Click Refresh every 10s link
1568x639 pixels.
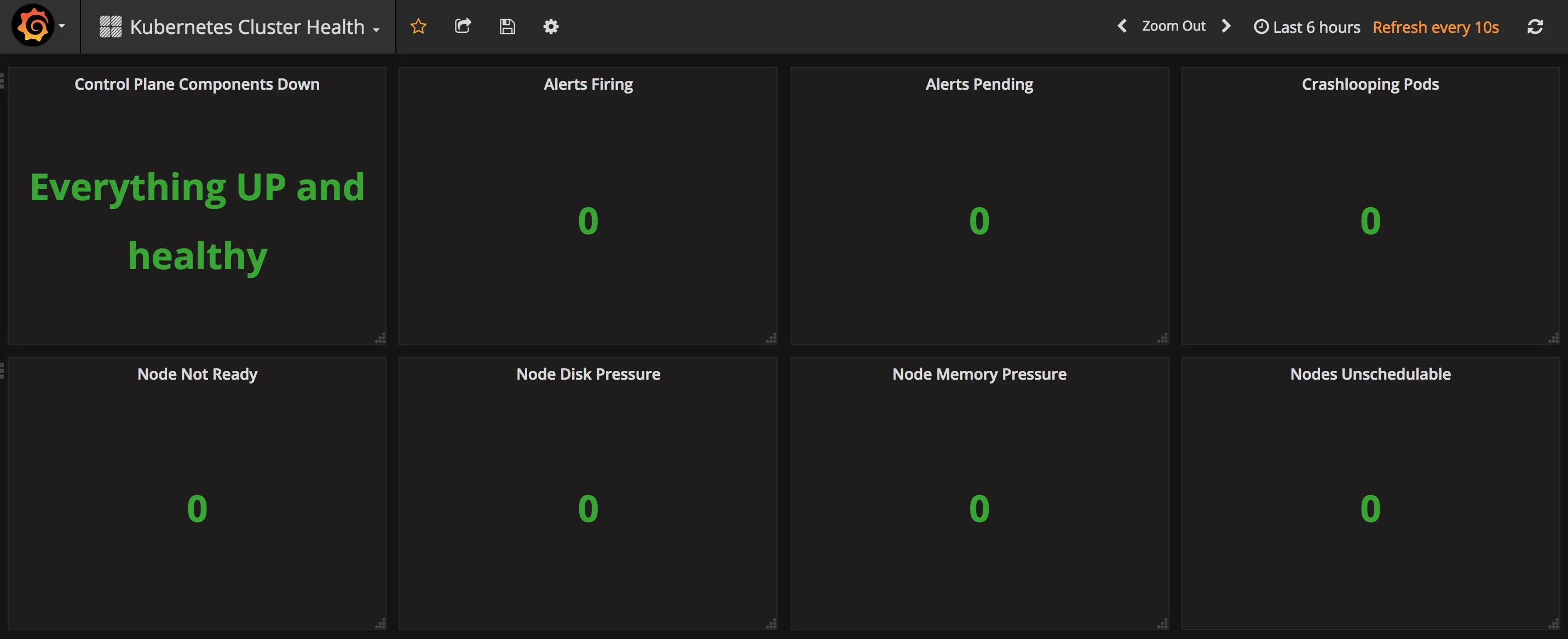pyautogui.click(x=1436, y=27)
